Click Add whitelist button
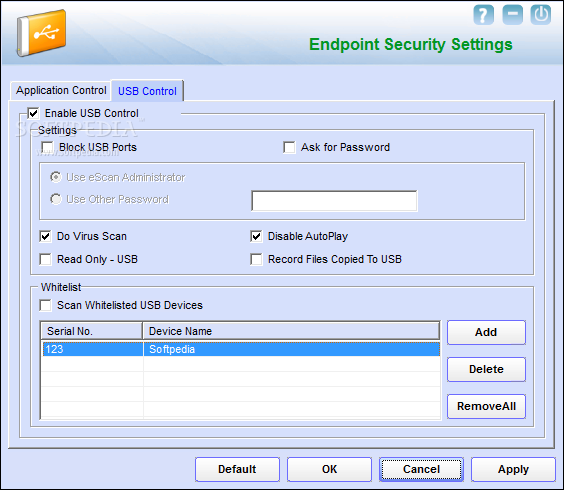The height and width of the screenshot is (490, 564). (486, 332)
